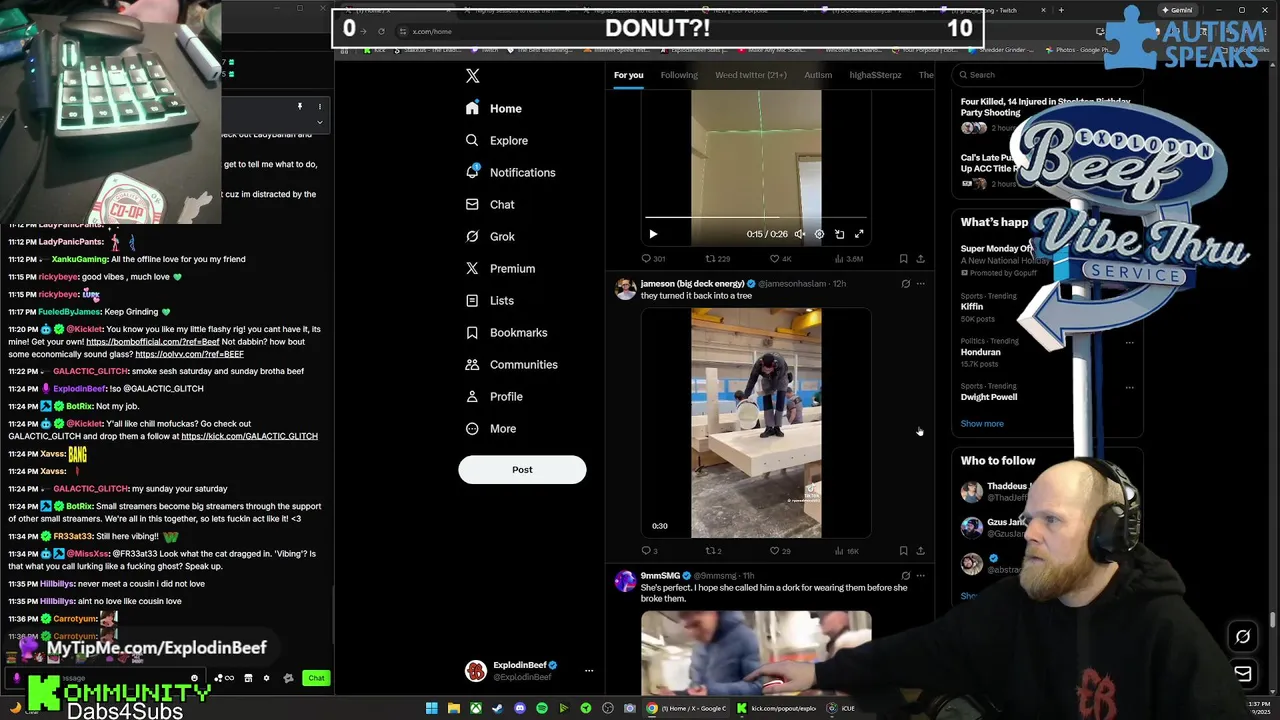Image resolution: width=1280 pixels, height=720 pixels.
Task: Open Kick chat shop icon
Action: click(x=248, y=678)
